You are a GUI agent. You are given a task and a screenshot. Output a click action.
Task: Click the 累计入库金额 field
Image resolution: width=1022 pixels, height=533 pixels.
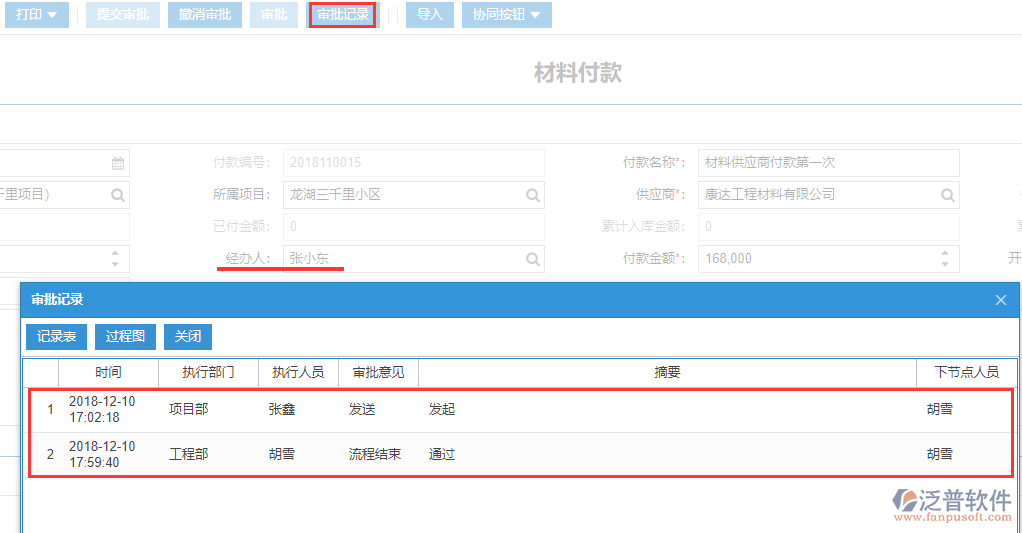pos(828,227)
